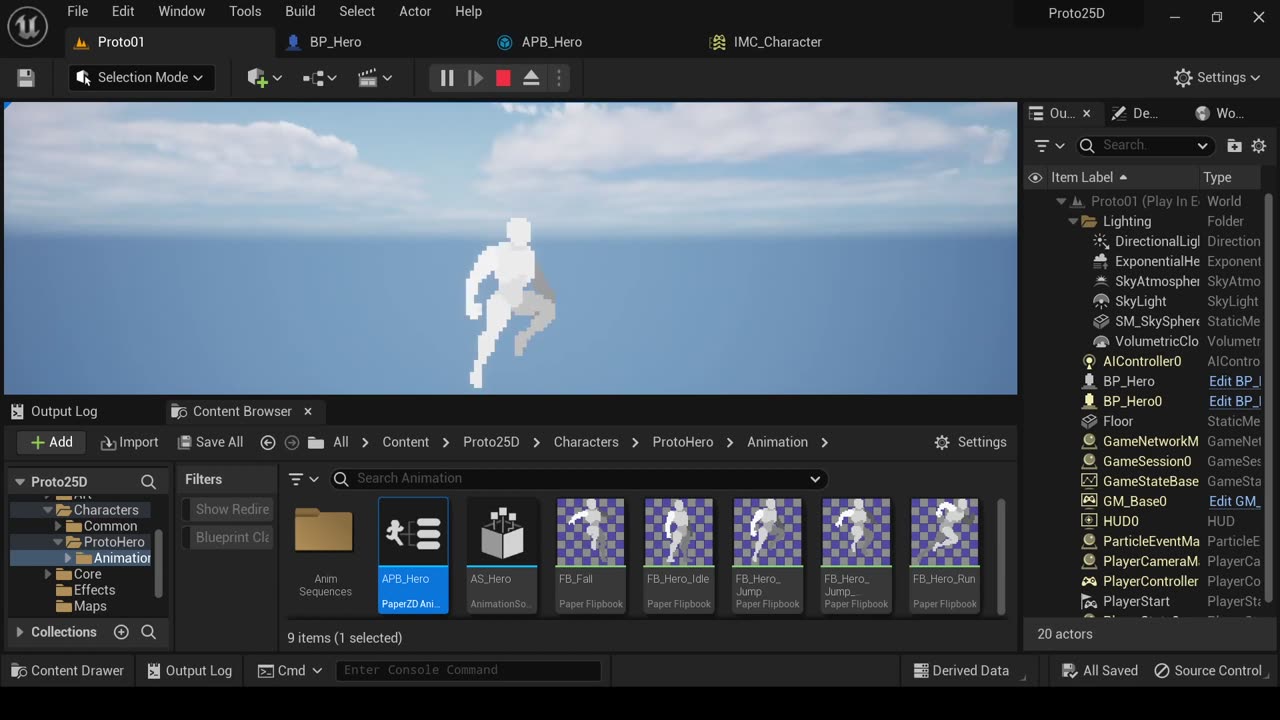Click the Import button
Viewport: 1280px width, 720px height.
click(129, 442)
